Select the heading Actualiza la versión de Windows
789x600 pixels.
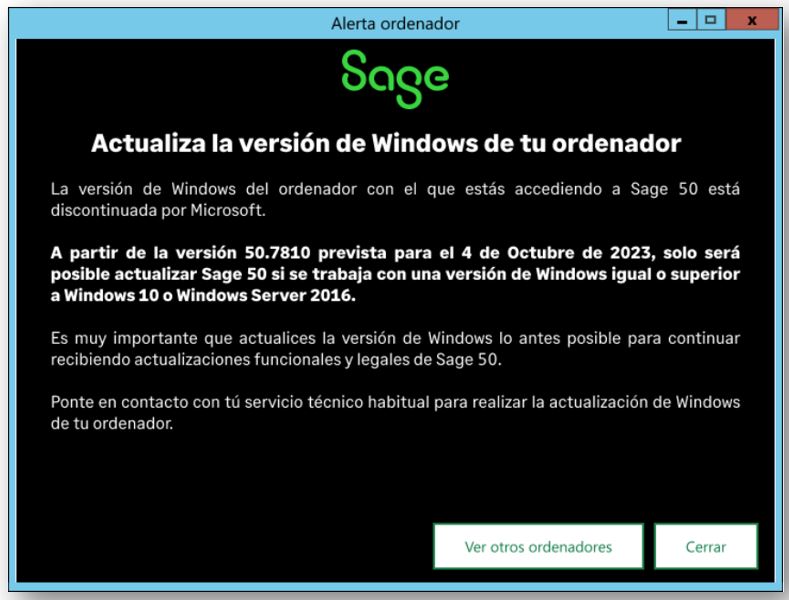pyautogui.click(x=386, y=143)
